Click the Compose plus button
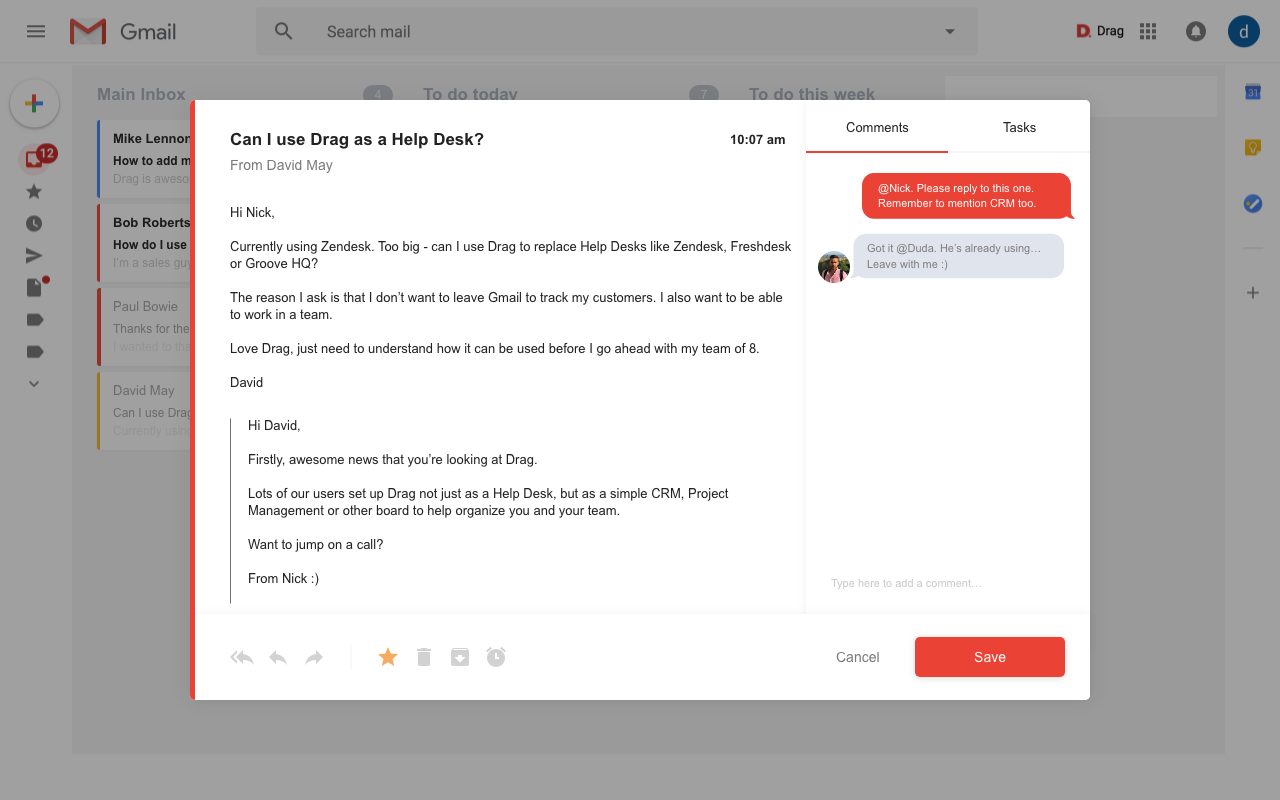 click(34, 103)
